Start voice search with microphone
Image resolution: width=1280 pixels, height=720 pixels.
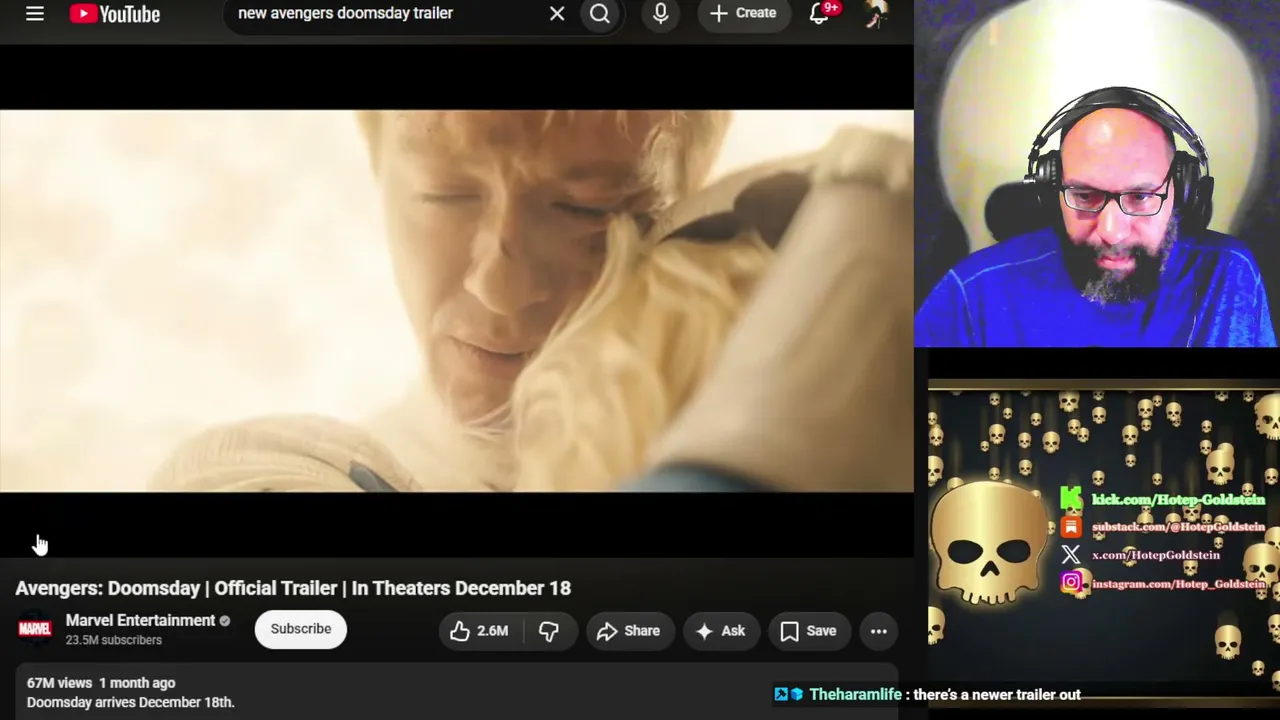pos(661,13)
